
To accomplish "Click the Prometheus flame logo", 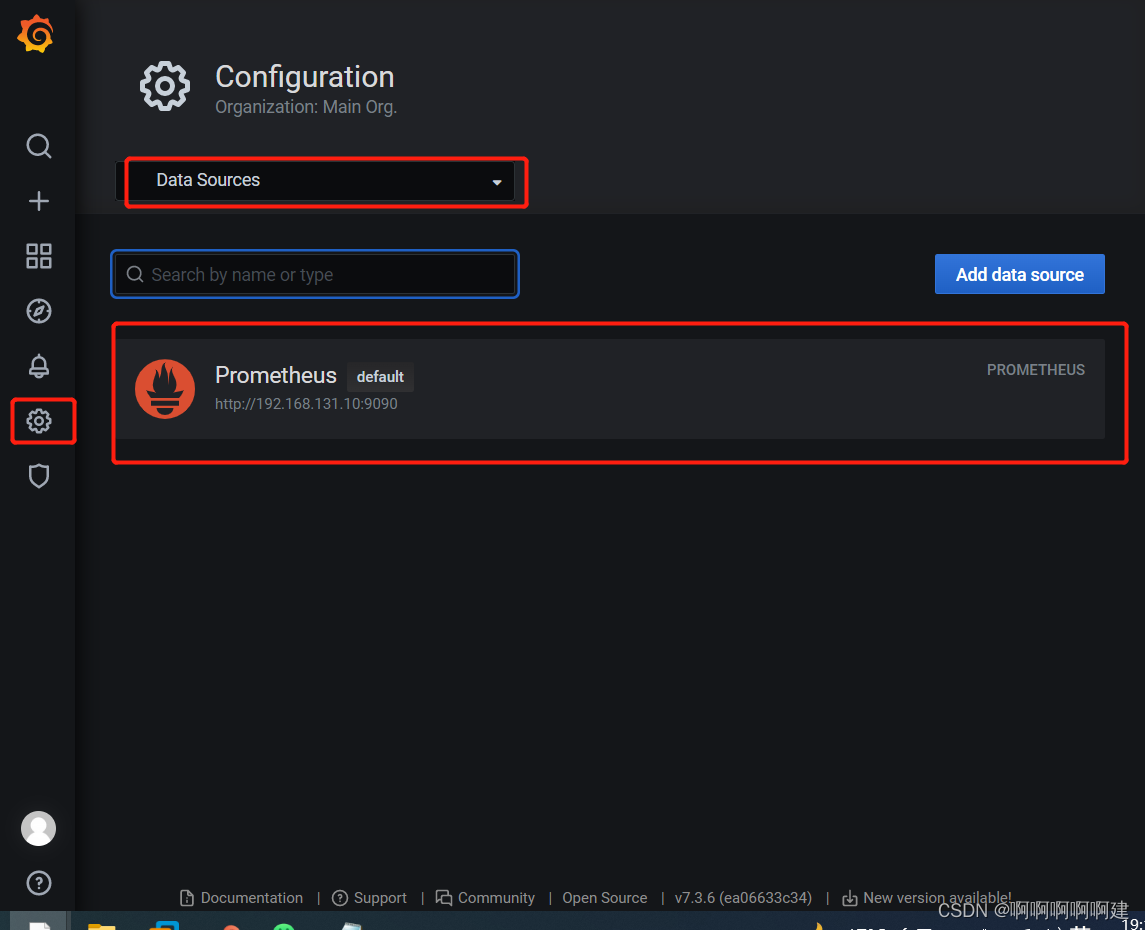I will pos(165,388).
